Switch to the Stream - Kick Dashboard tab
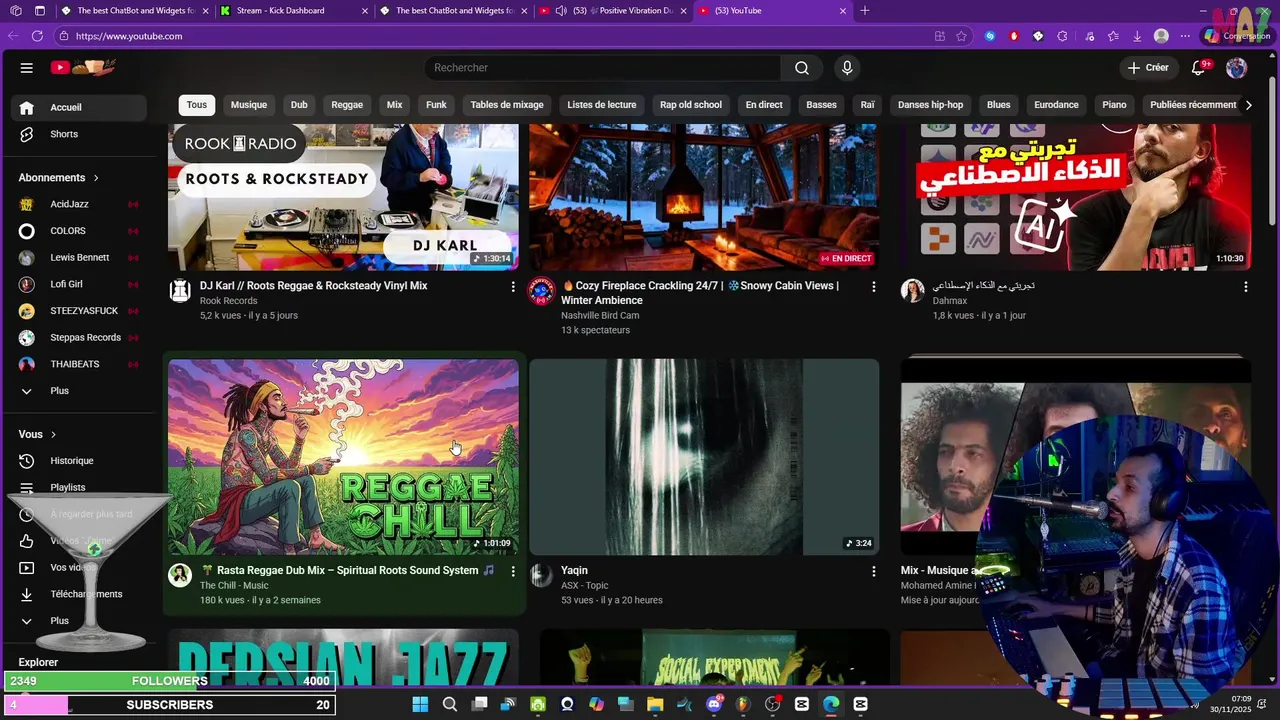Screen dimensions: 1280x720 click(292, 11)
